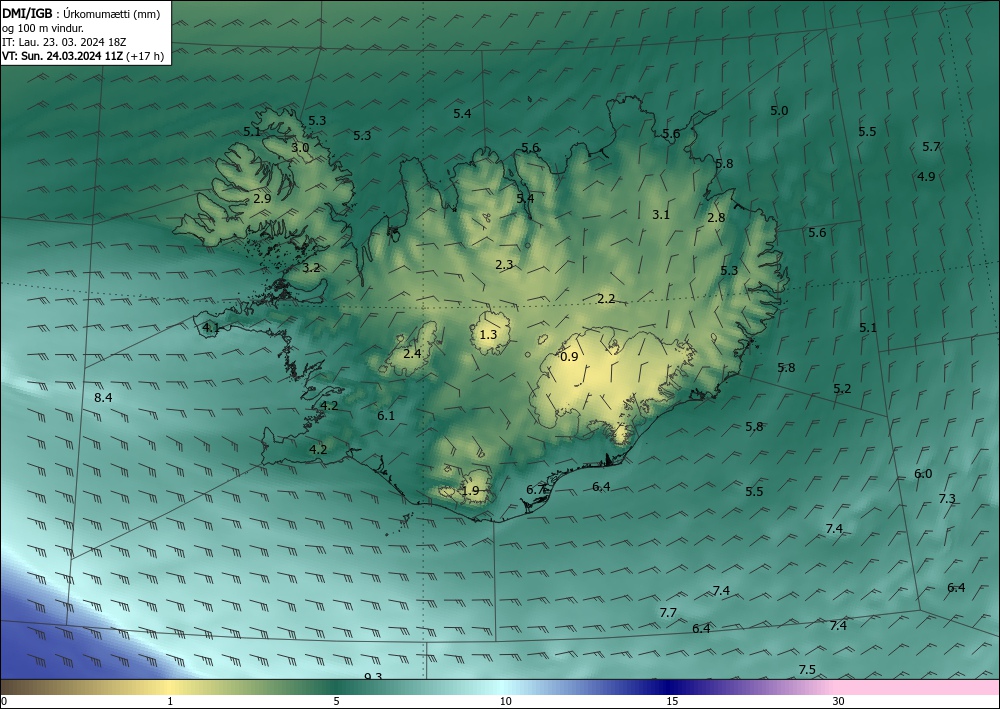
Task: Click the 2.4 value on the glacier
Action: 413,353
